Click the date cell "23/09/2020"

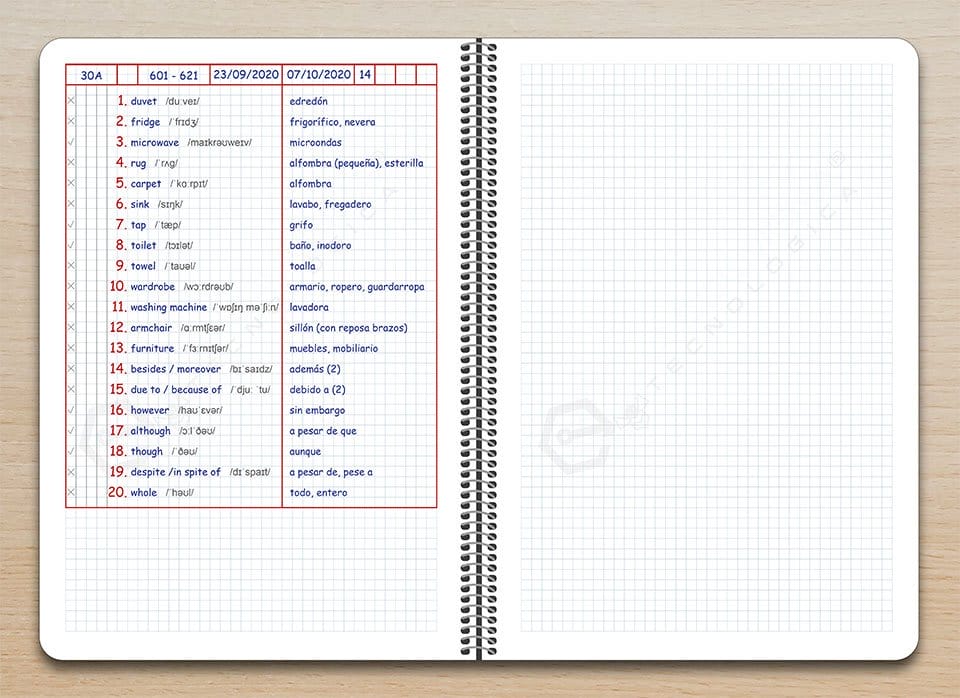246,74
